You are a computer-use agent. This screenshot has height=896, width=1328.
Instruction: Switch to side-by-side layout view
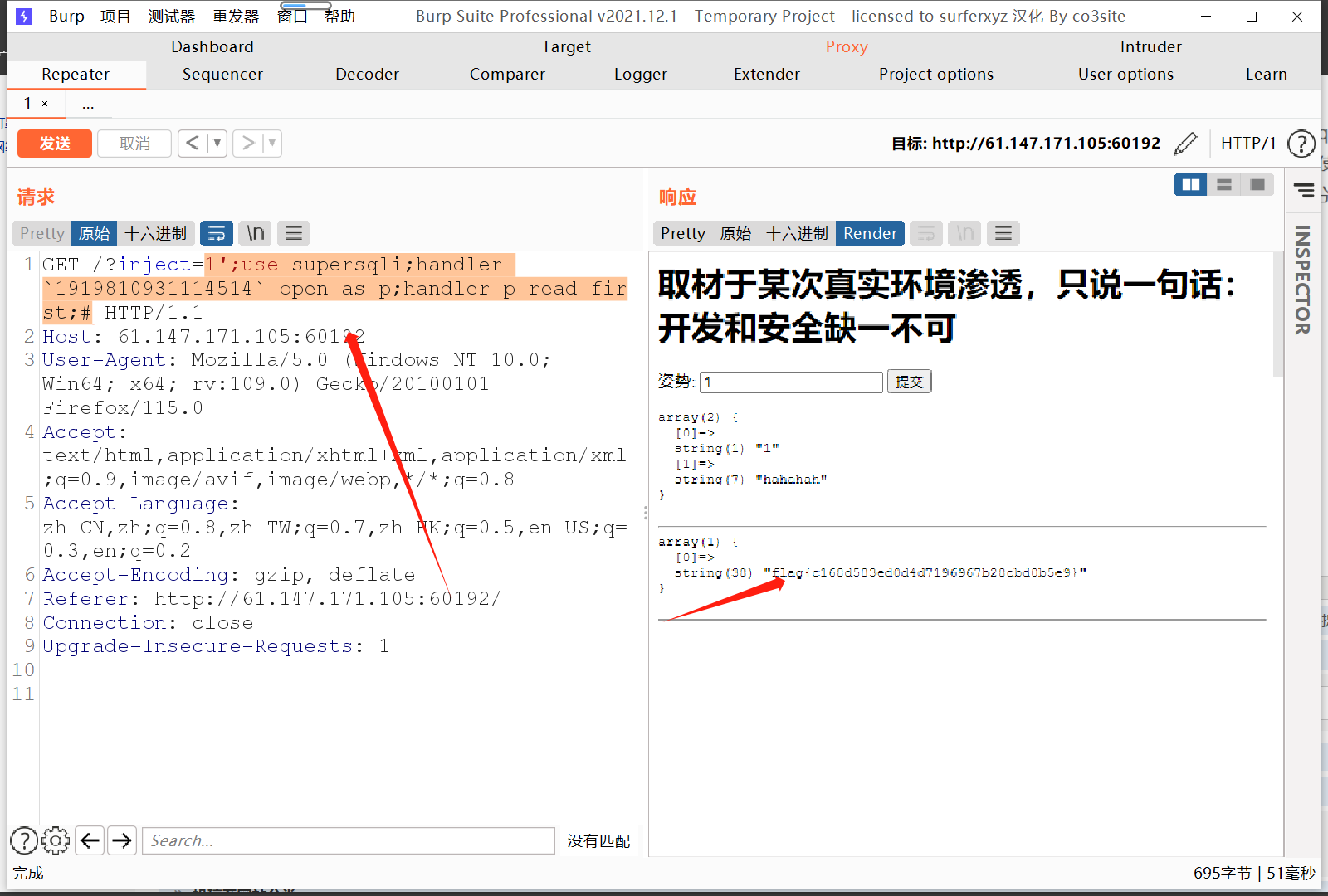[x=1191, y=184]
